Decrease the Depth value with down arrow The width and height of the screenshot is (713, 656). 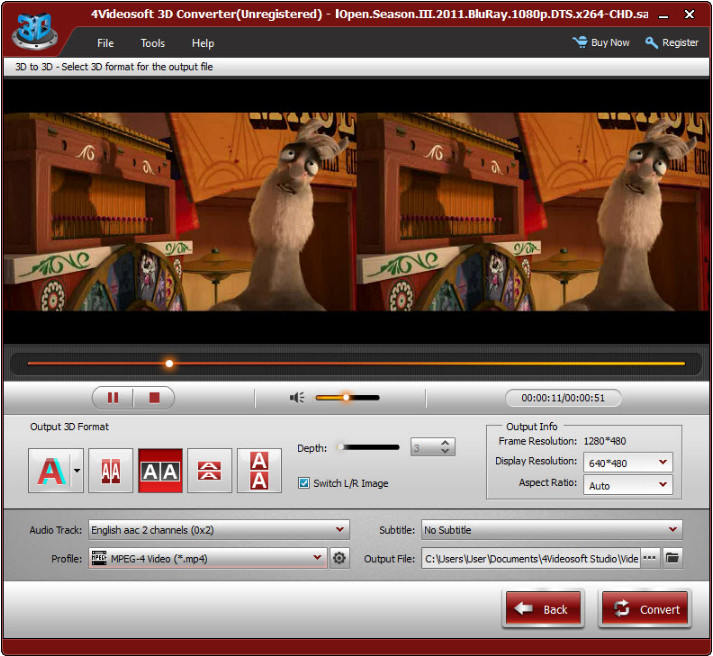coord(445,451)
